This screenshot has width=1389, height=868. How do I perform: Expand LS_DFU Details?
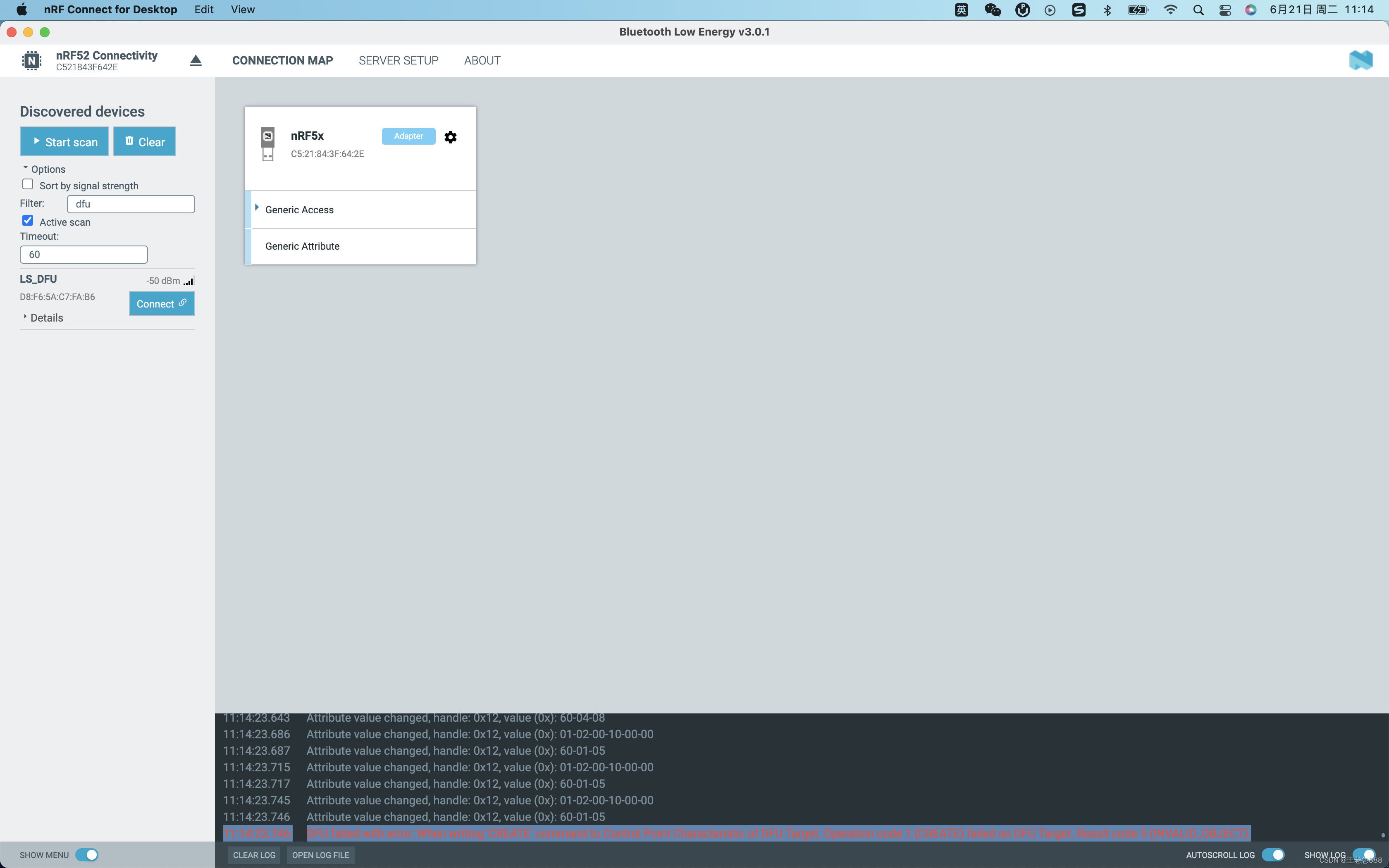(x=43, y=317)
